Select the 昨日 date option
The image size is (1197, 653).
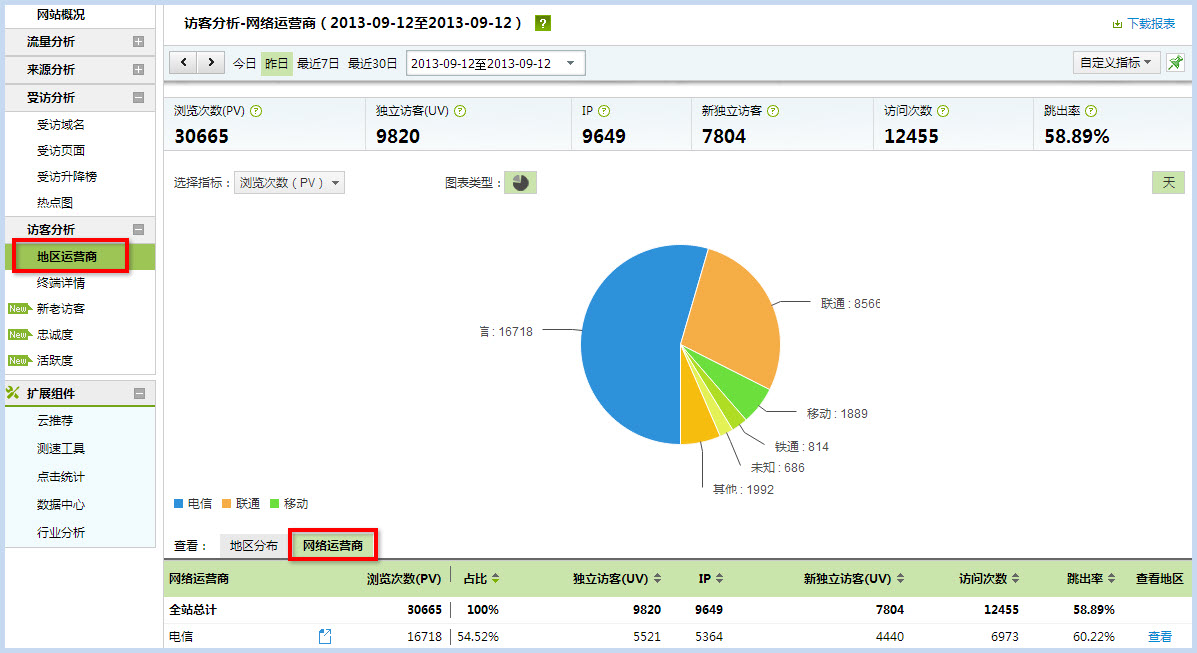pos(276,63)
